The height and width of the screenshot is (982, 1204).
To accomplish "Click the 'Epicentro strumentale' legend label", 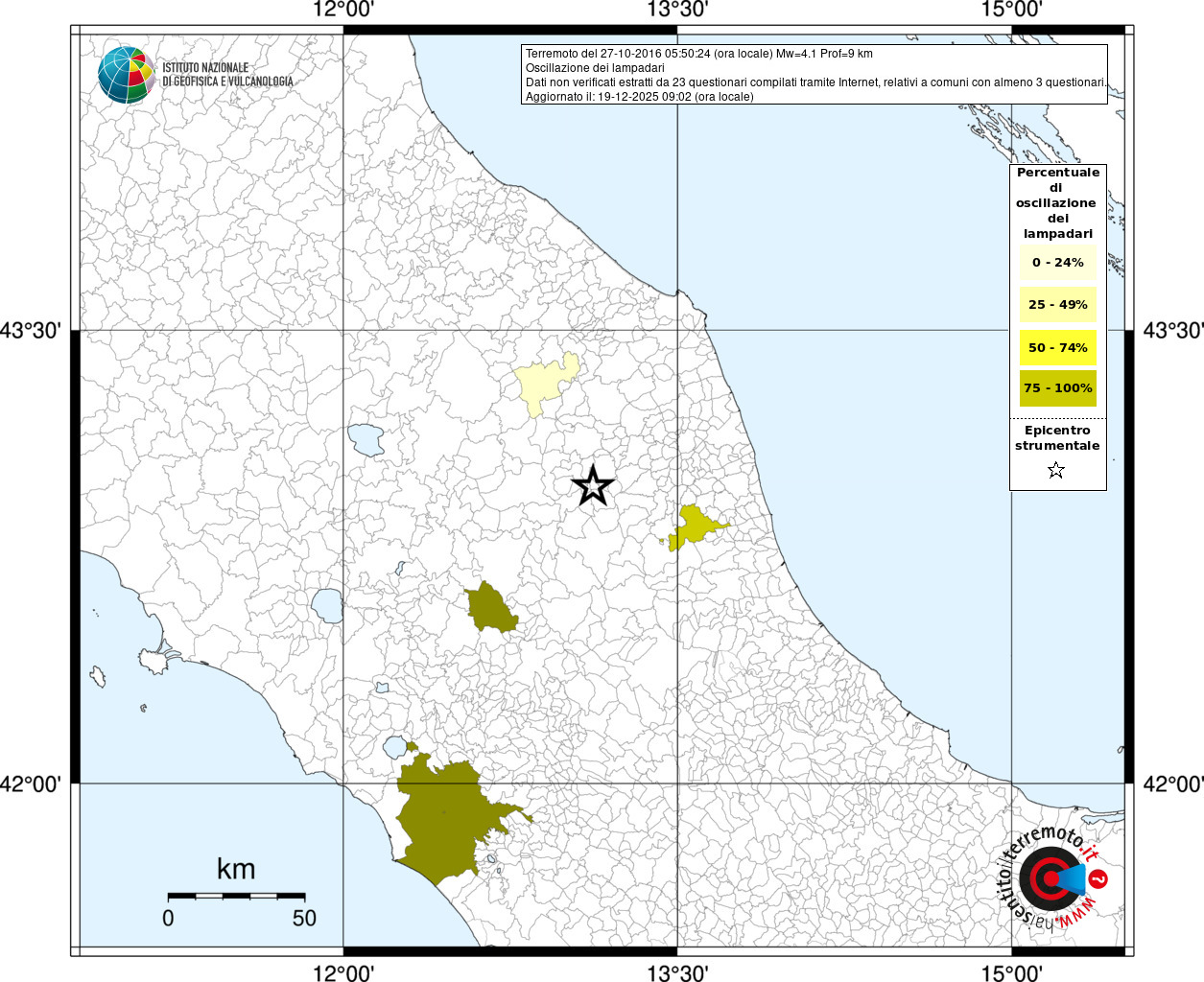I will pos(1057,438).
